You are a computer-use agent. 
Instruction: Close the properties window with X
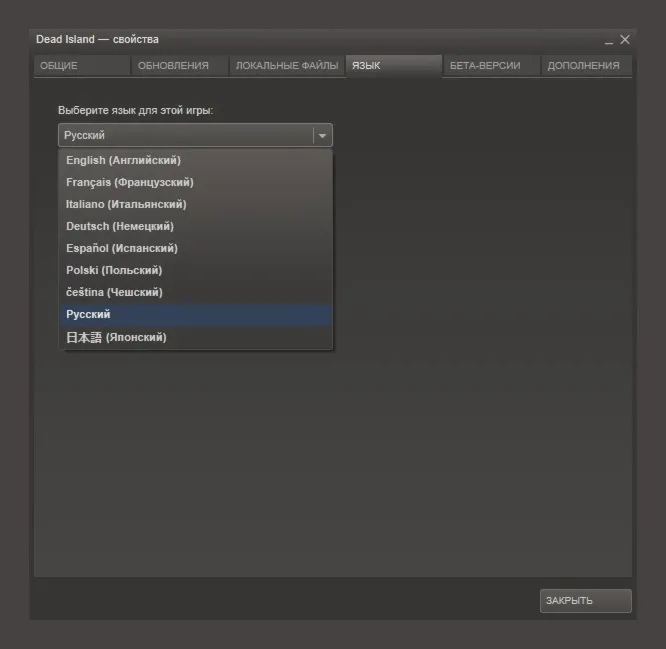pyautogui.click(x=625, y=40)
